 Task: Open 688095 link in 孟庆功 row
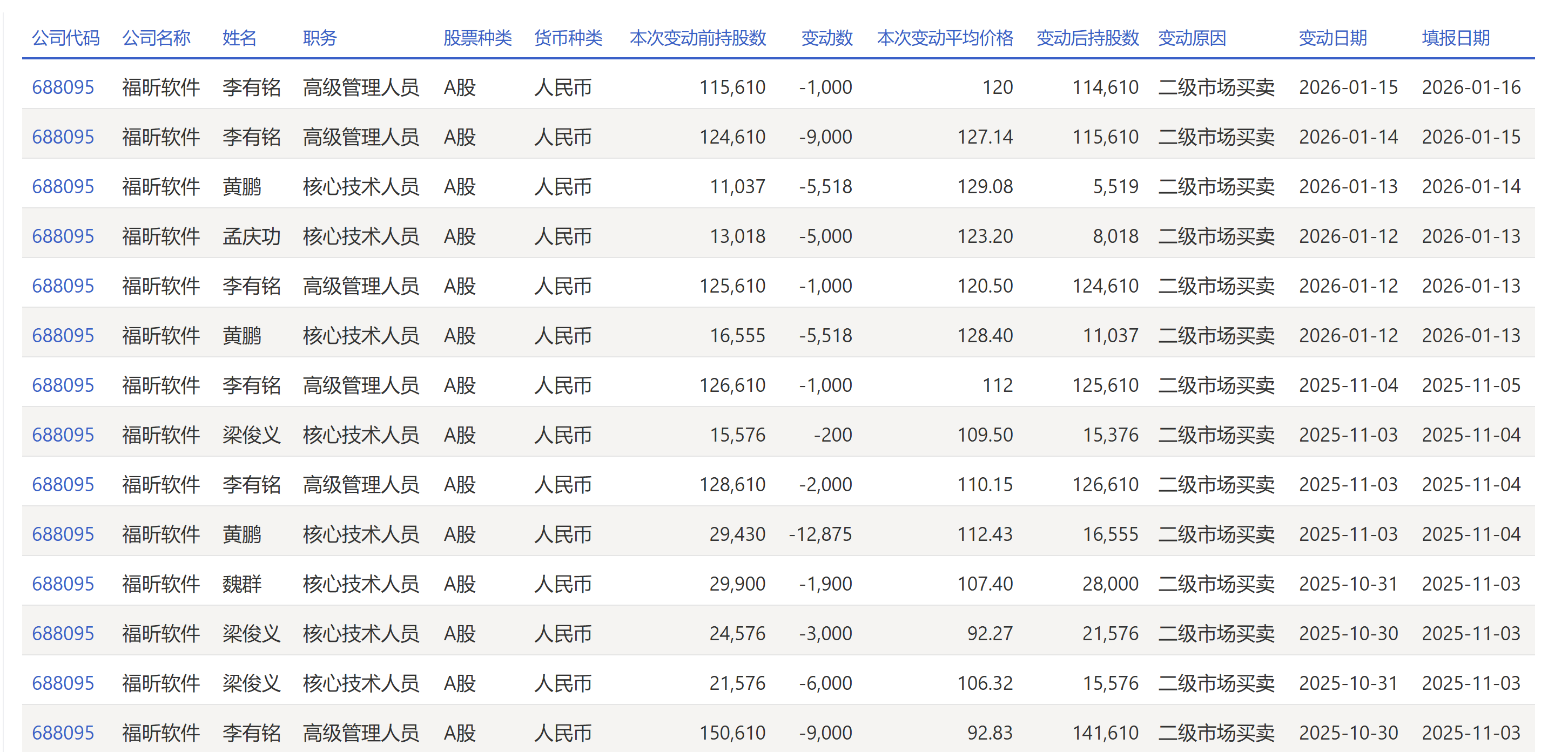(x=63, y=236)
